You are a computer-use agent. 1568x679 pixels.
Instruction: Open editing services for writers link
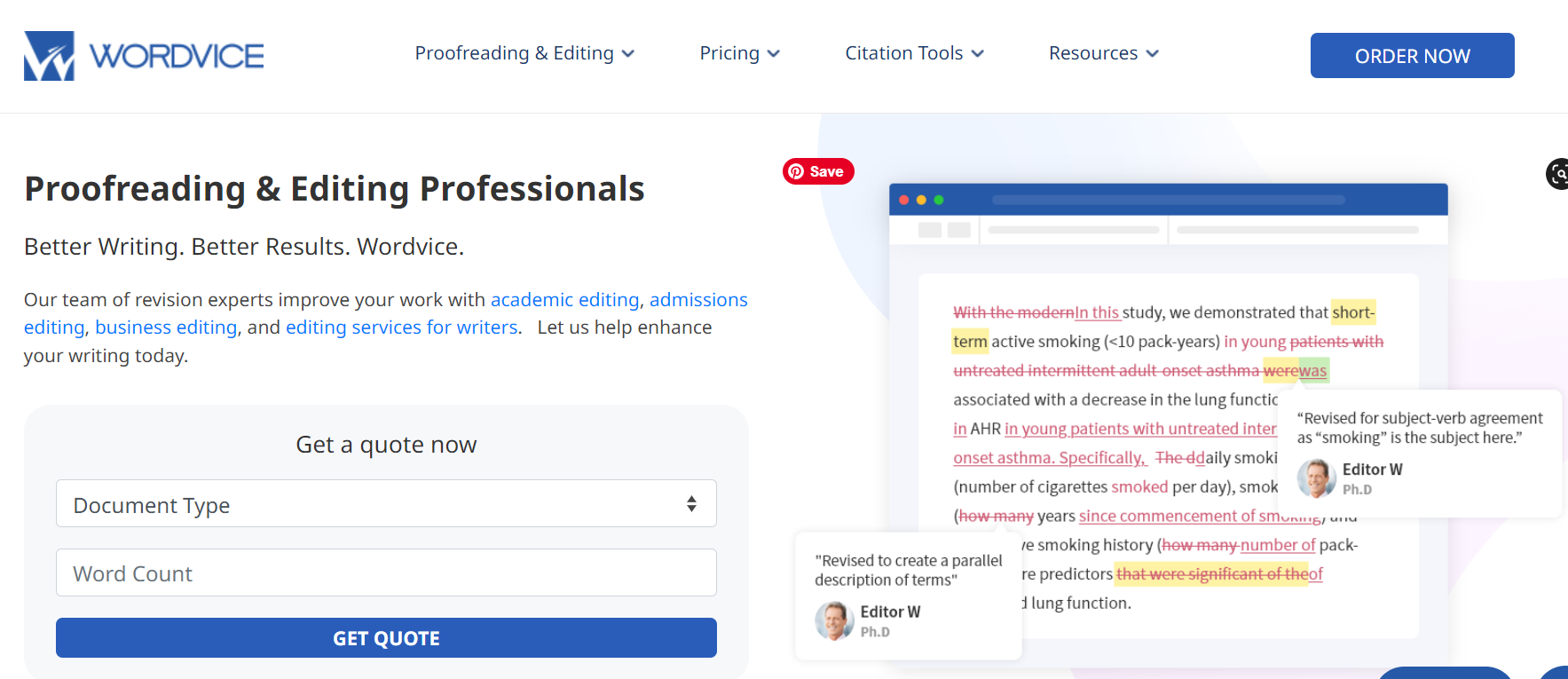click(x=401, y=328)
